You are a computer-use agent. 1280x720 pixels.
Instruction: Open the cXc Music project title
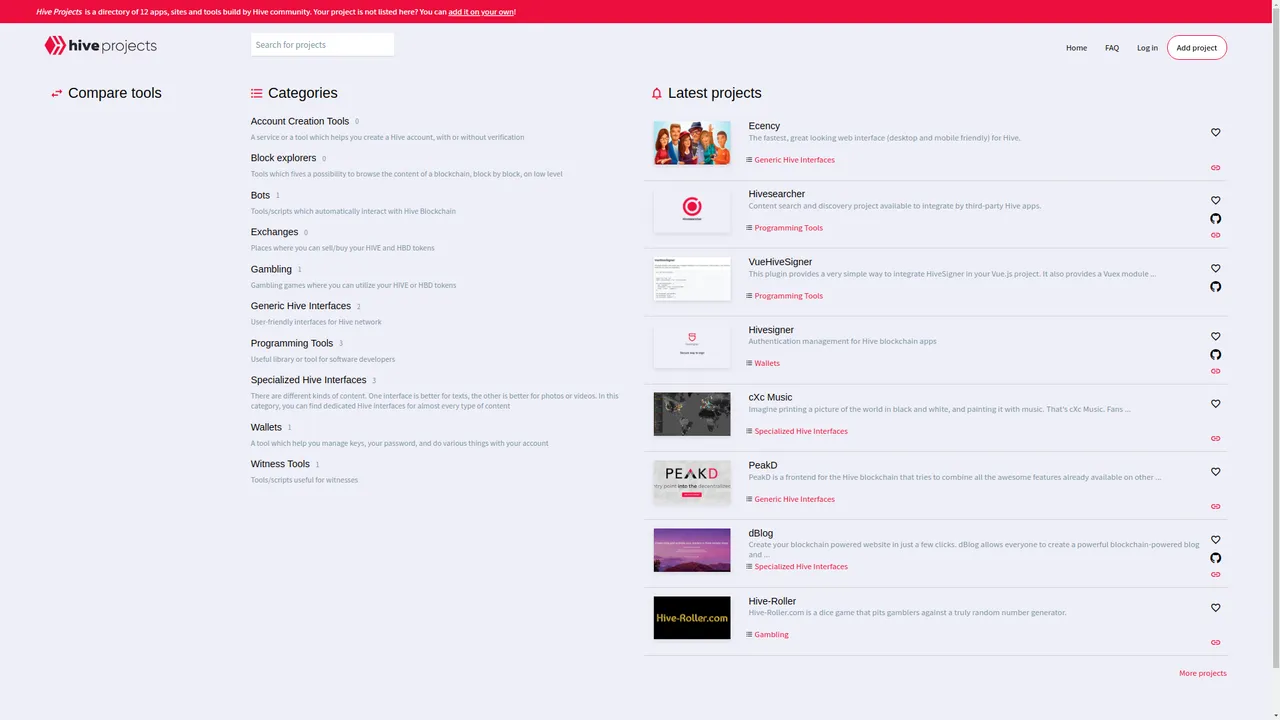(x=770, y=397)
